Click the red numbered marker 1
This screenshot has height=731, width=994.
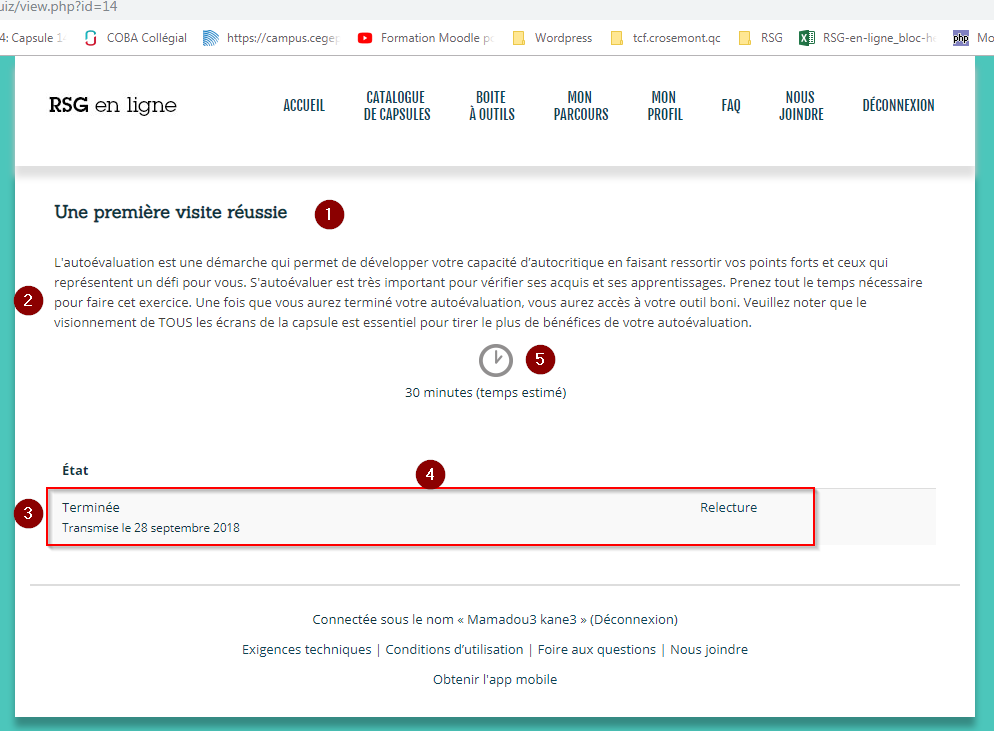click(328, 214)
